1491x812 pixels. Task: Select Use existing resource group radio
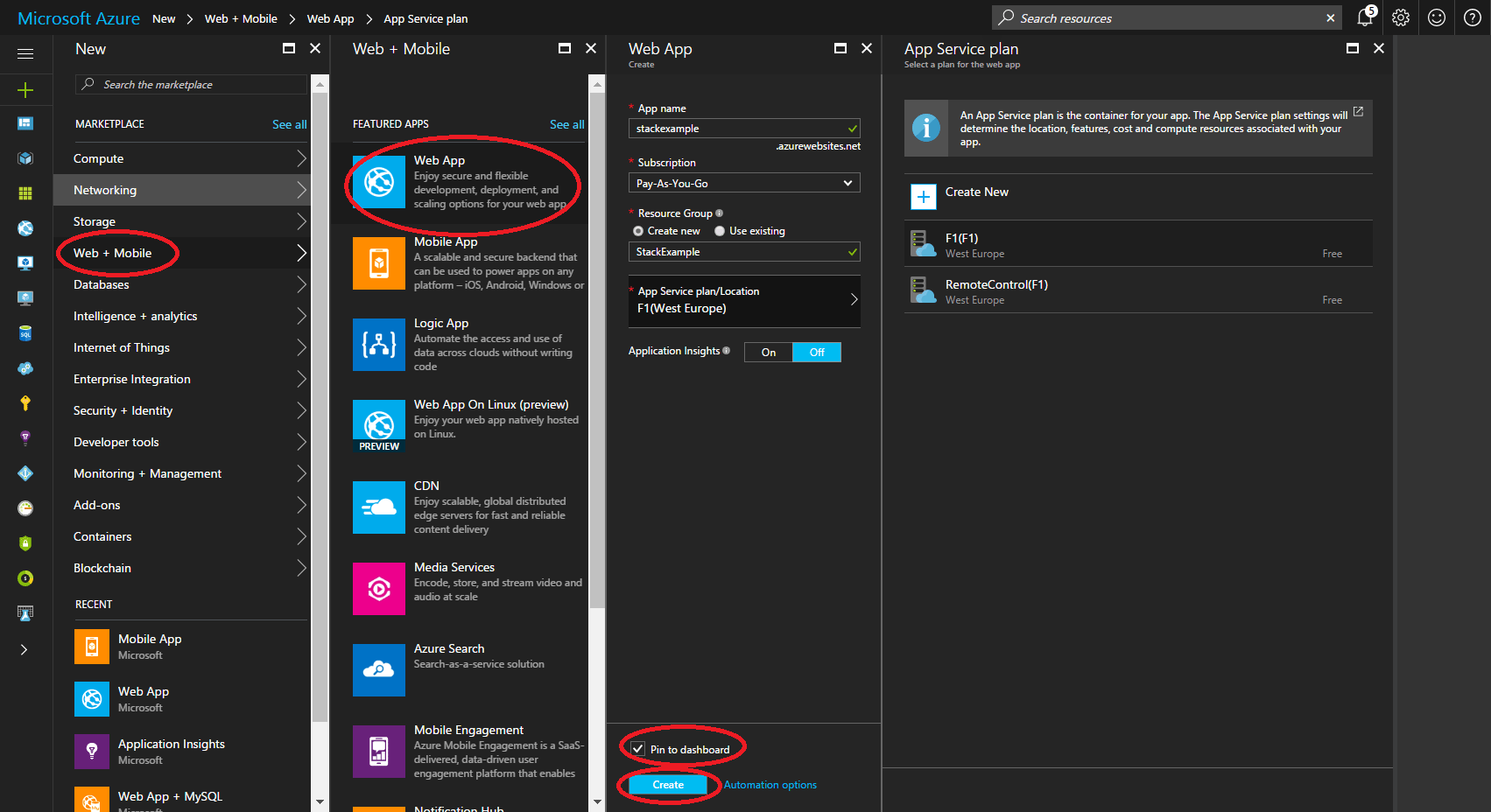click(x=720, y=231)
